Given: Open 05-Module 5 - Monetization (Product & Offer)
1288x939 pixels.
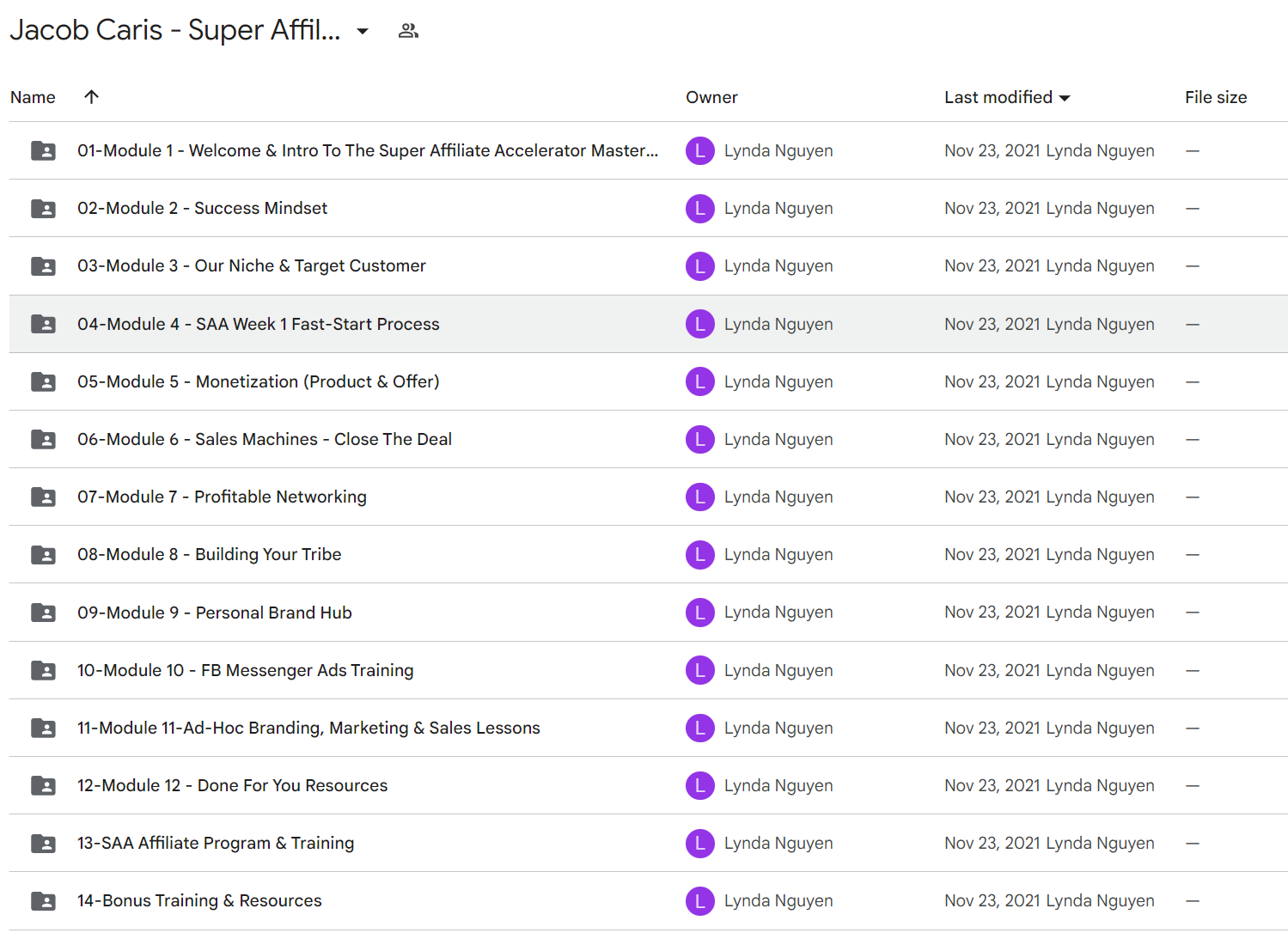Looking at the screenshot, I should pos(259,381).
